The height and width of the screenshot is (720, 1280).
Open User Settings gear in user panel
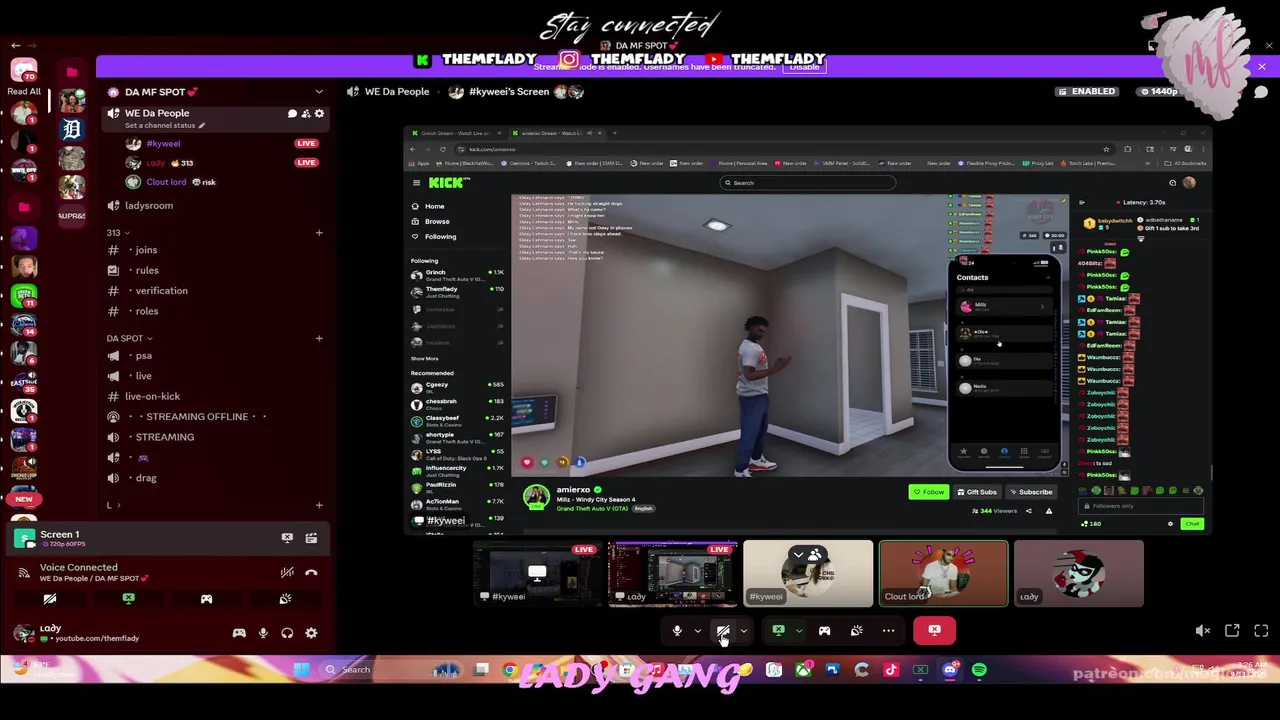click(311, 633)
